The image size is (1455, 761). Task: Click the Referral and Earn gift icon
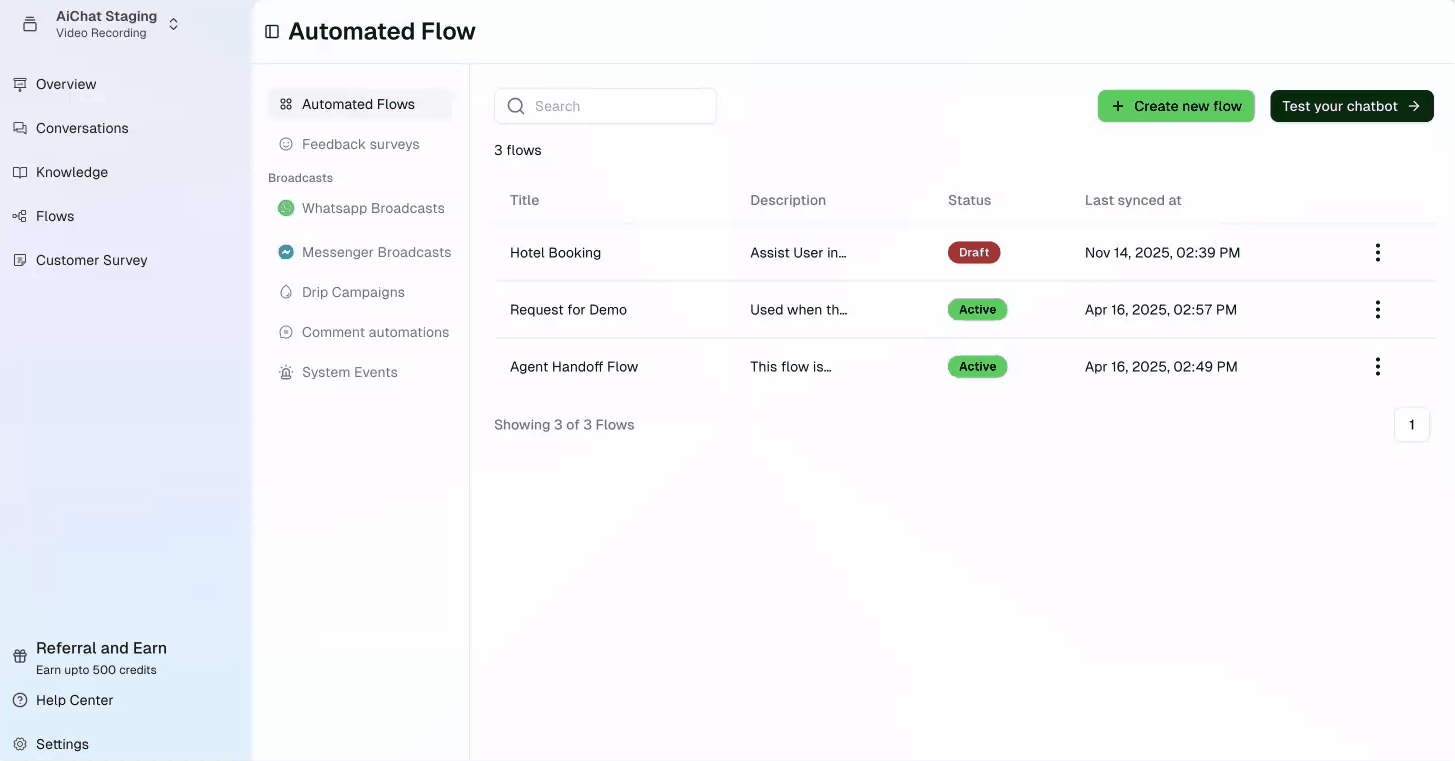click(20, 657)
